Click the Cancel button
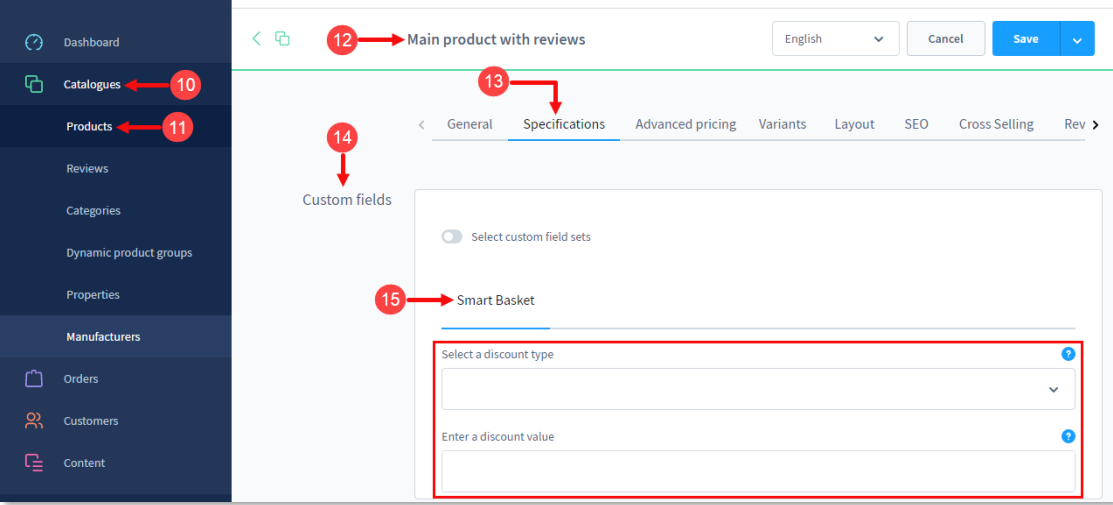Viewport: 1113px width, 505px height. click(945, 38)
